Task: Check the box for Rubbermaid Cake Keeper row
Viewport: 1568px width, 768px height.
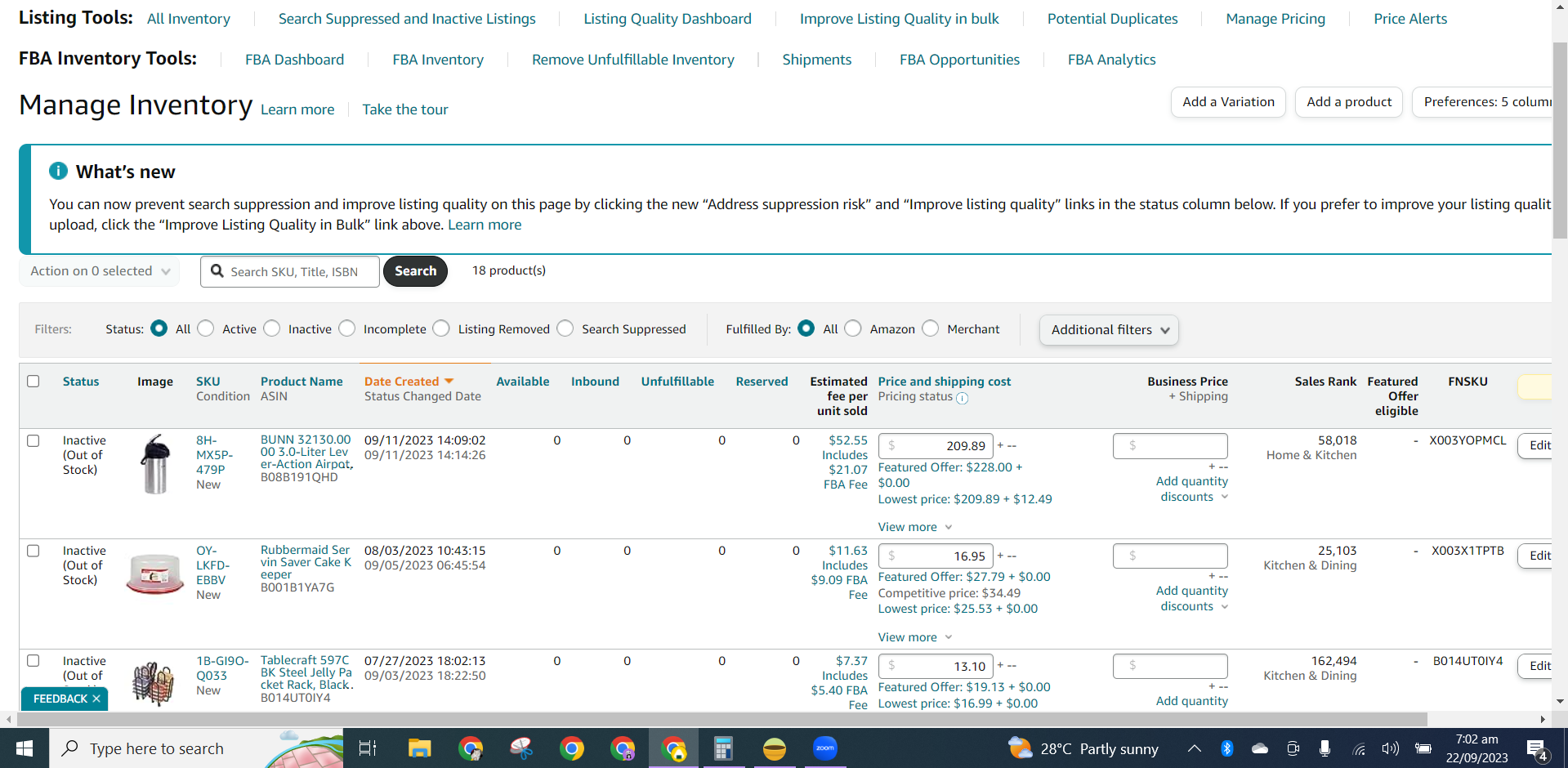Action: pyautogui.click(x=34, y=551)
